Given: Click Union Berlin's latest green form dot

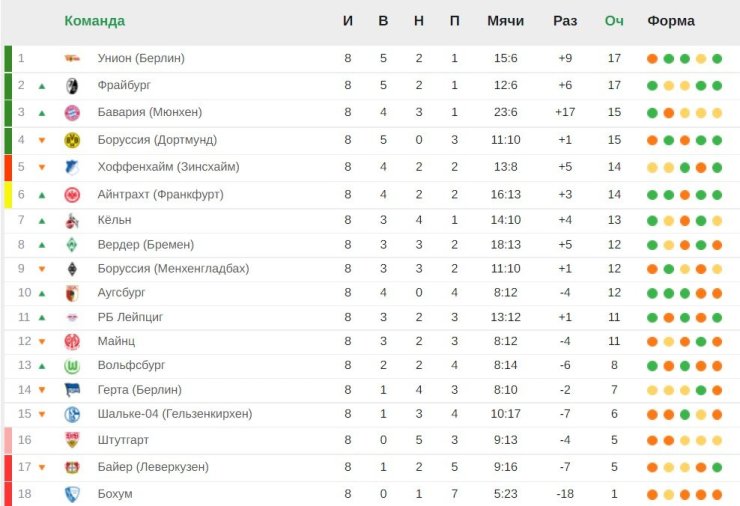Looking at the screenshot, I should 717,59.
